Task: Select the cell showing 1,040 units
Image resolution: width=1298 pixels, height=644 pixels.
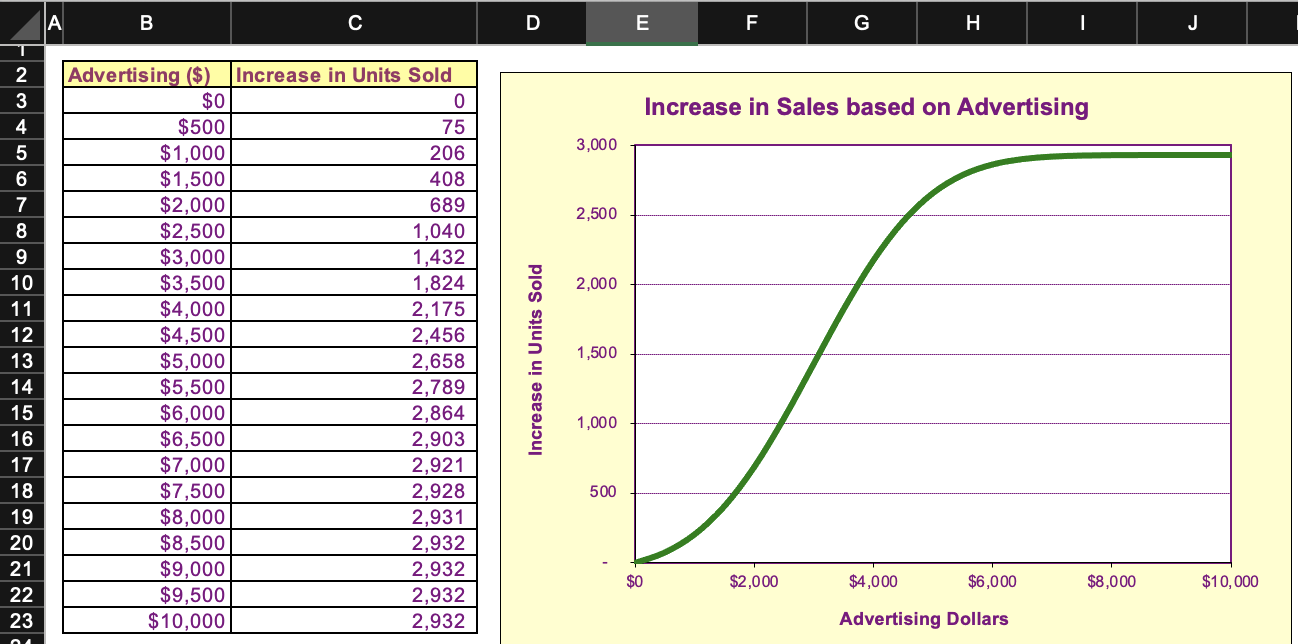Action: (355, 231)
